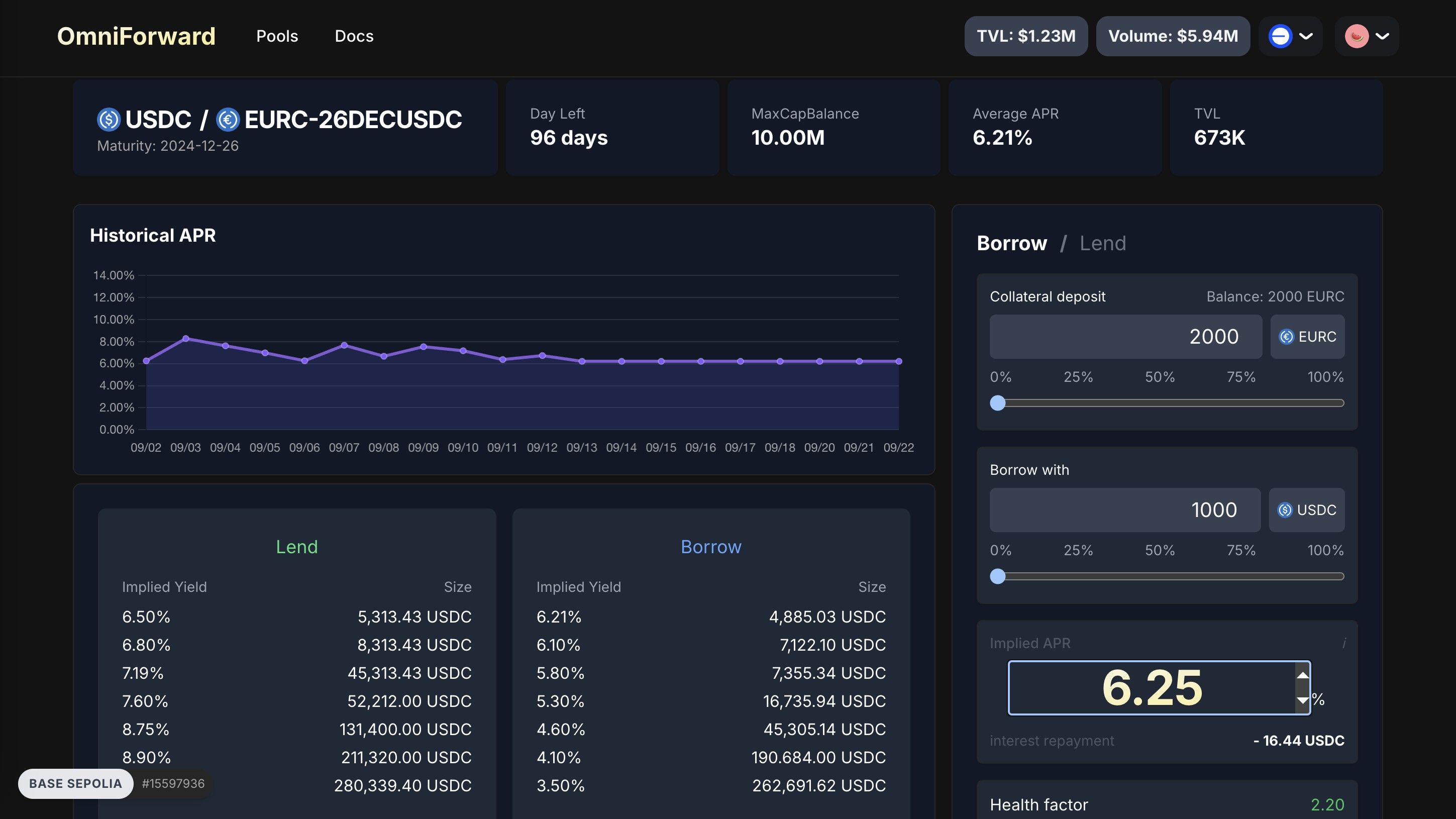
Task: Select the 8.75% lend order row
Action: 297,729
